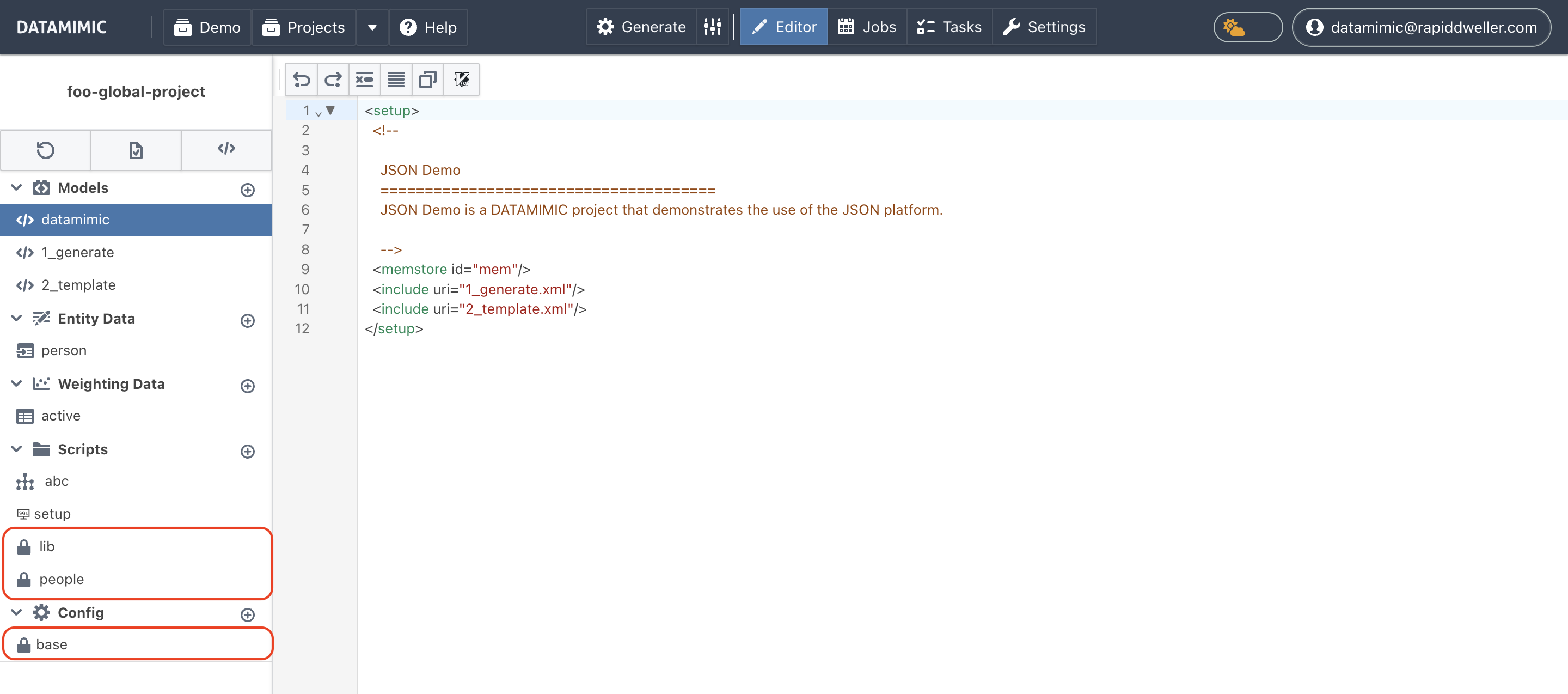This screenshot has width=1568, height=694.
Task: Open the people script entry
Action: coord(136,580)
